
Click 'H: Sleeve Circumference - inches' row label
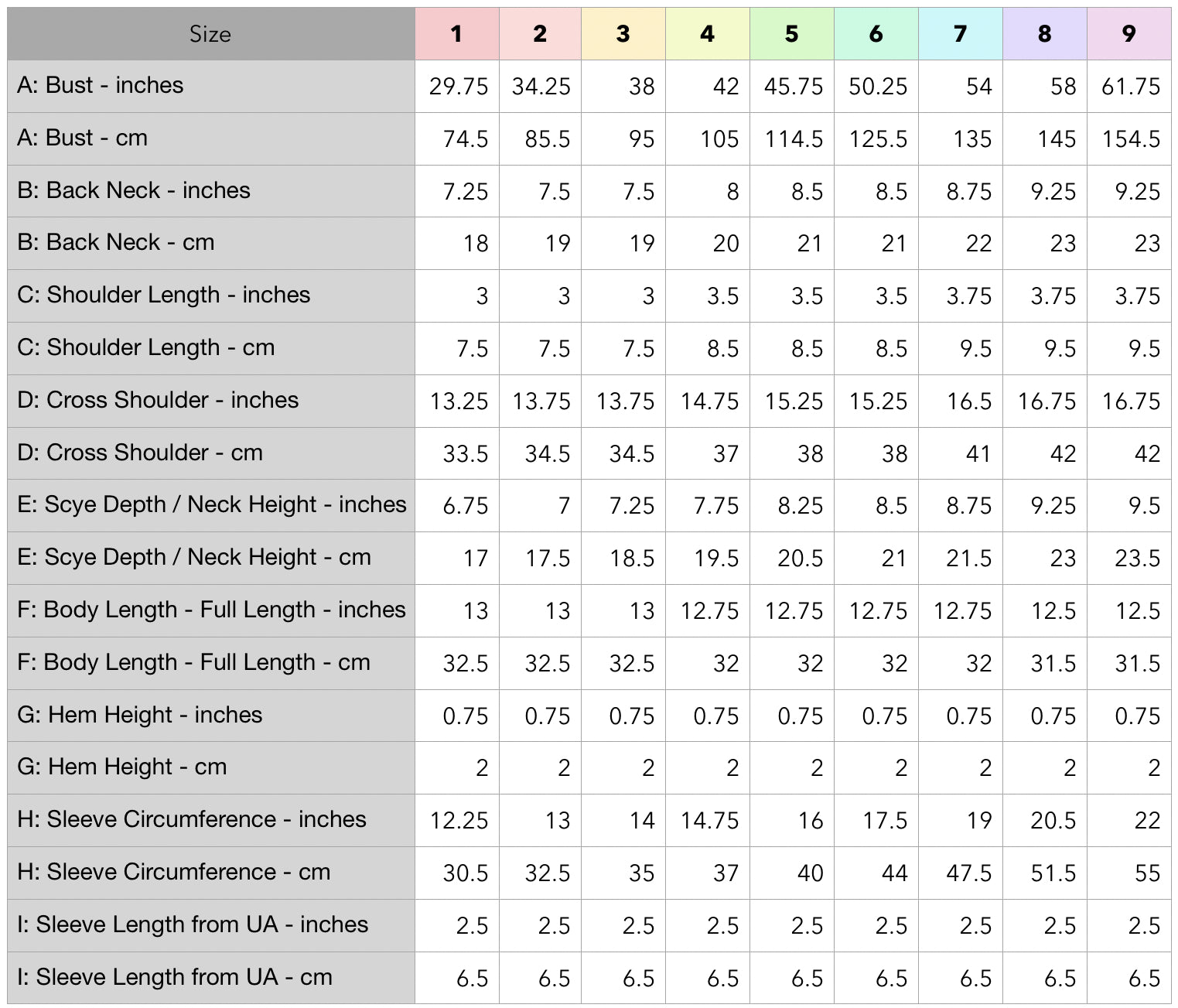point(191,819)
